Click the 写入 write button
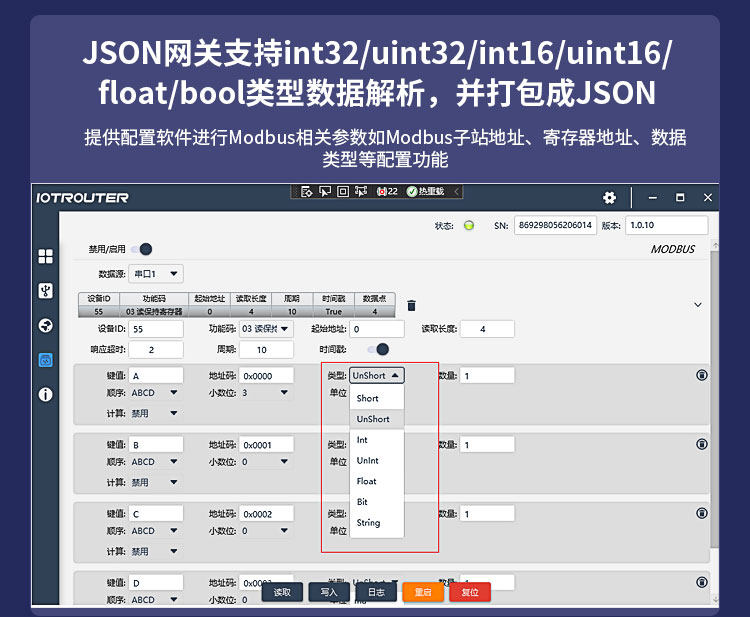The height and width of the screenshot is (617, 750). (x=329, y=592)
